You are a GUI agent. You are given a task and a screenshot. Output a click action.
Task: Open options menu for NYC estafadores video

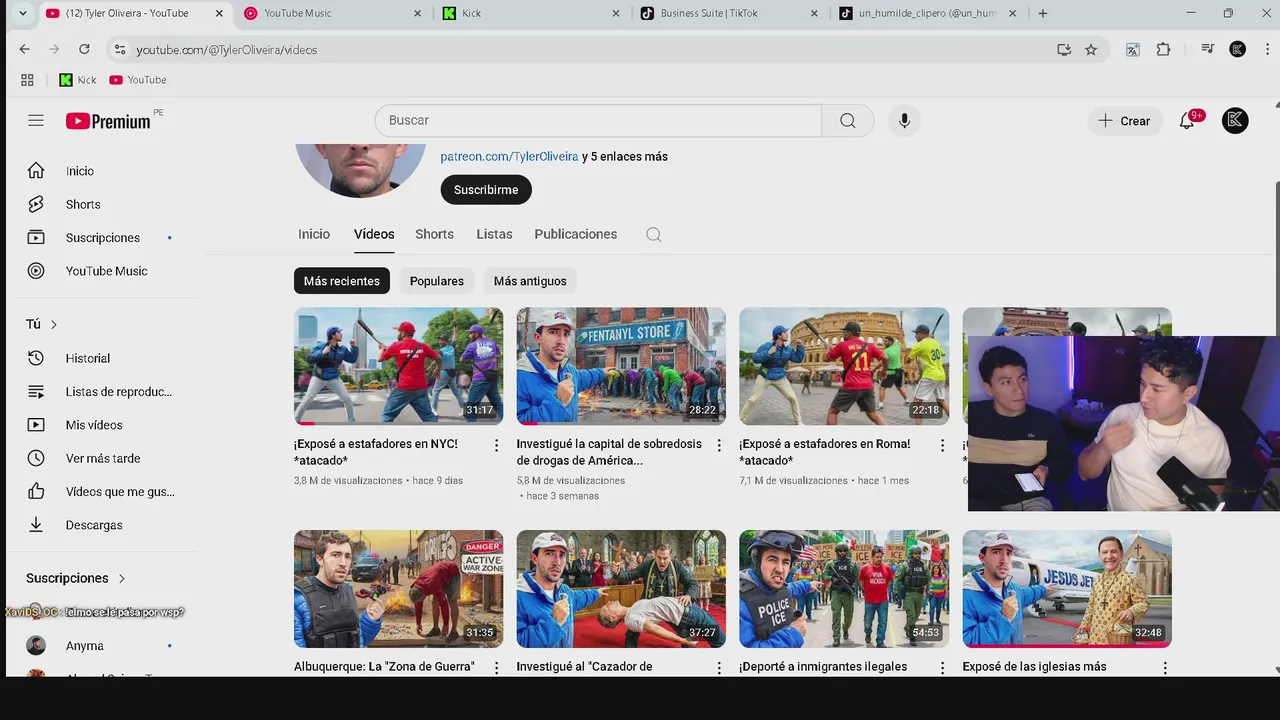click(x=496, y=446)
